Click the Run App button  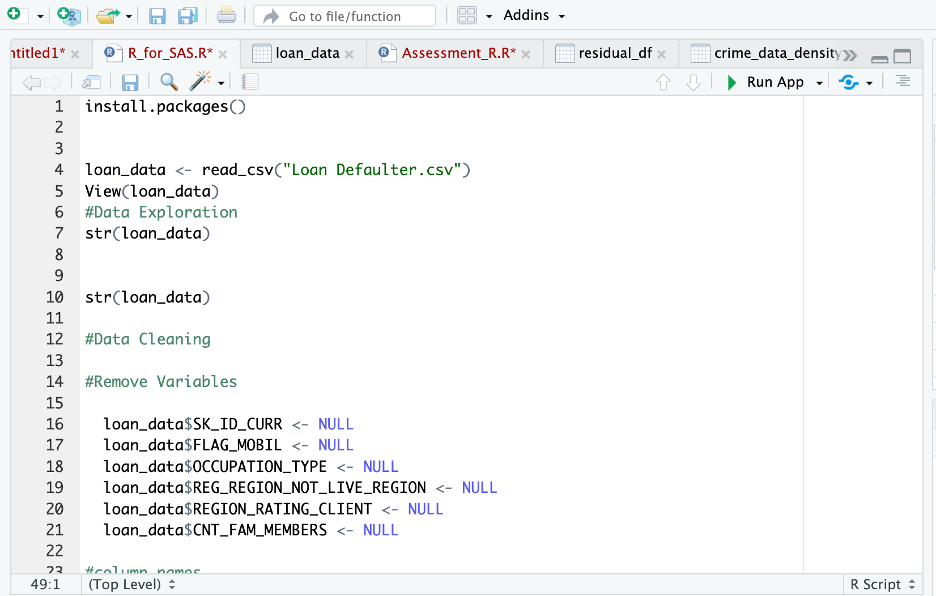[x=765, y=82]
